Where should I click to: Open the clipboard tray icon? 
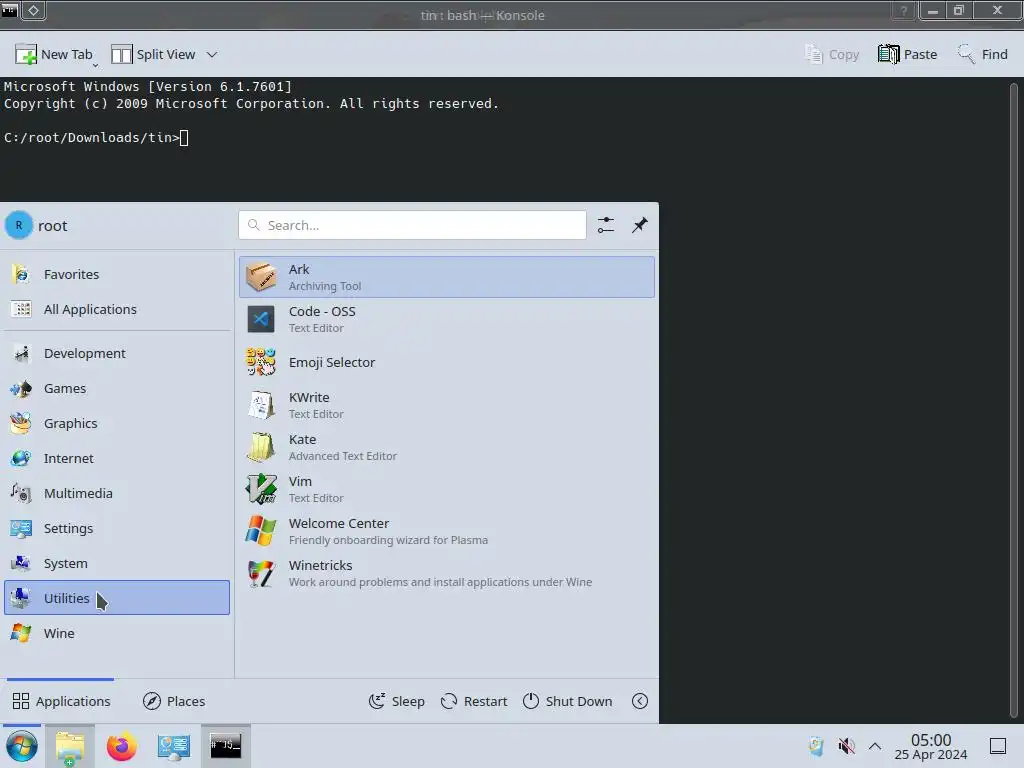(816, 746)
